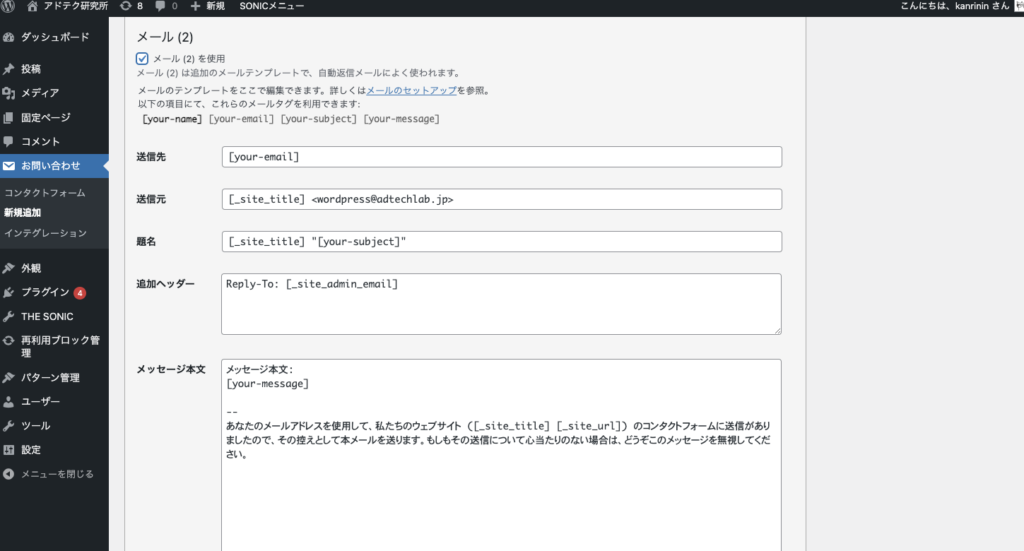Open the updates icon showing 8
The width and height of the screenshot is (1024, 551).
[x=125, y=6]
